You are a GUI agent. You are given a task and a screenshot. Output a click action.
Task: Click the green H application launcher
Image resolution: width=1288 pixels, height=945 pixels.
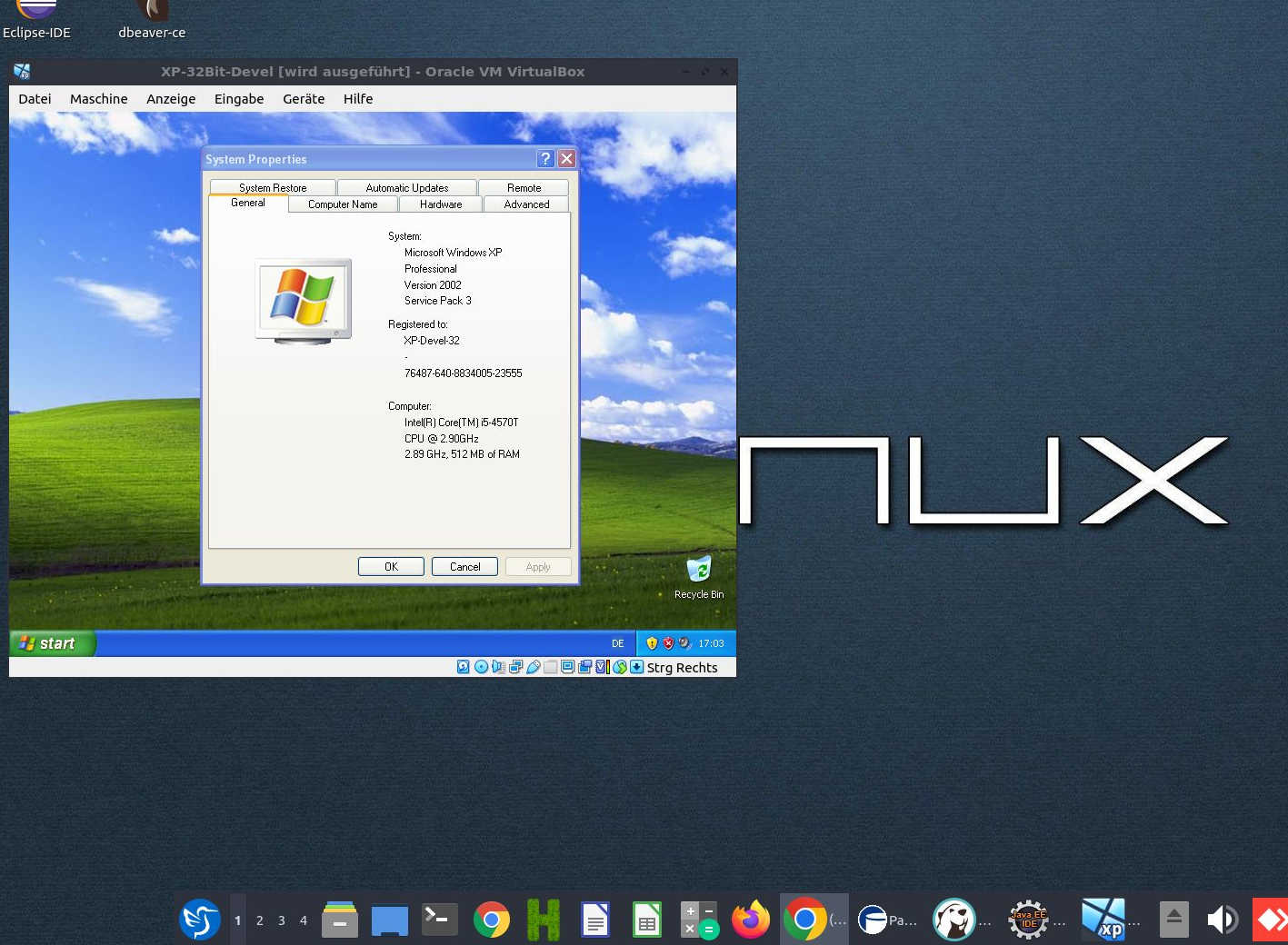tap(544, 920)
